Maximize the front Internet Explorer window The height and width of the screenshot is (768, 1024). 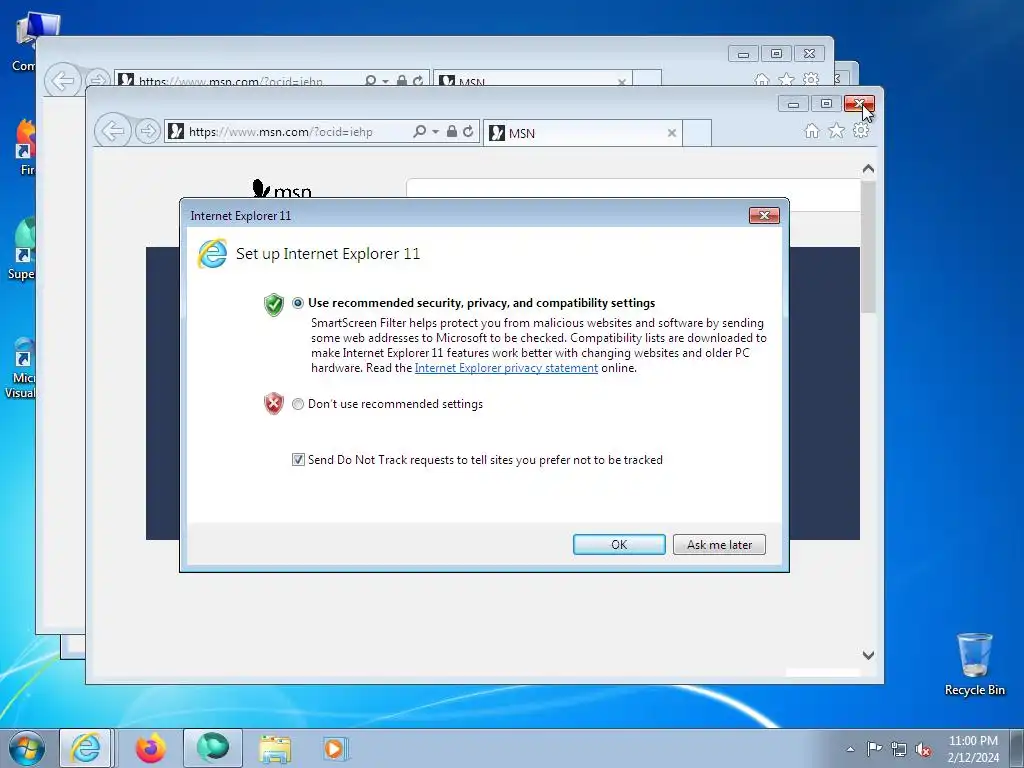point(826,104)
